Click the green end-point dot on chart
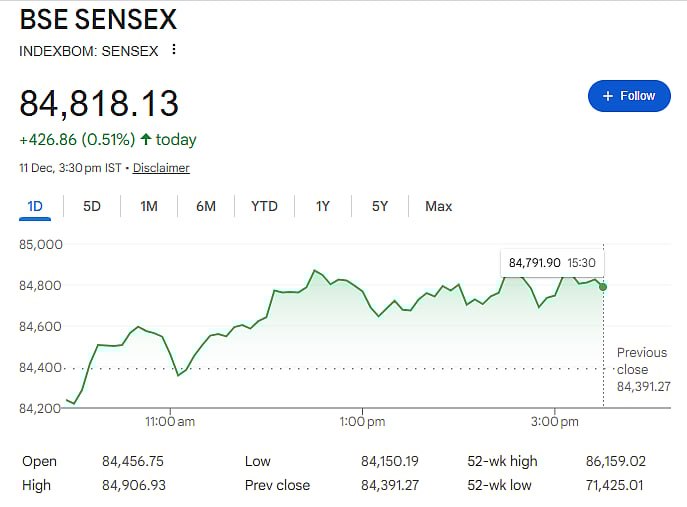The height and width of the screenshot is (507, 687). [x=603, y=287]
